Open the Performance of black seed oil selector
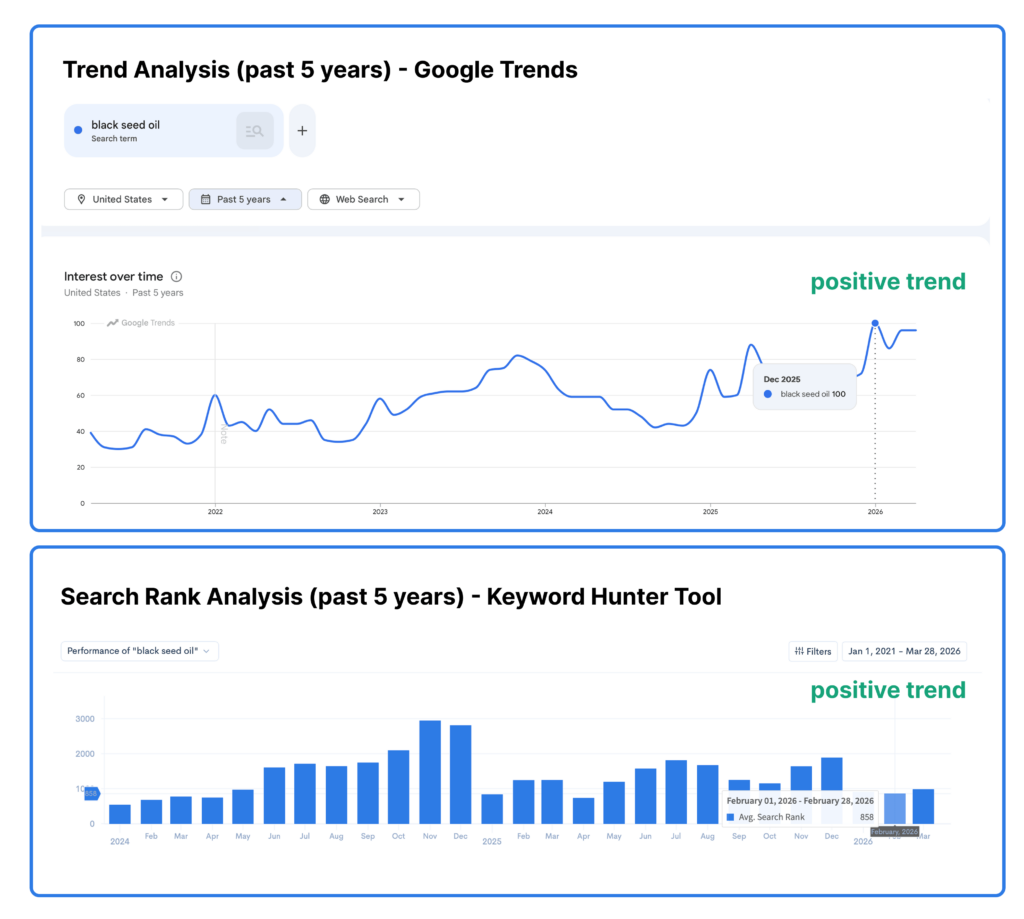The image size is (1024, 919). pos(138,650)
